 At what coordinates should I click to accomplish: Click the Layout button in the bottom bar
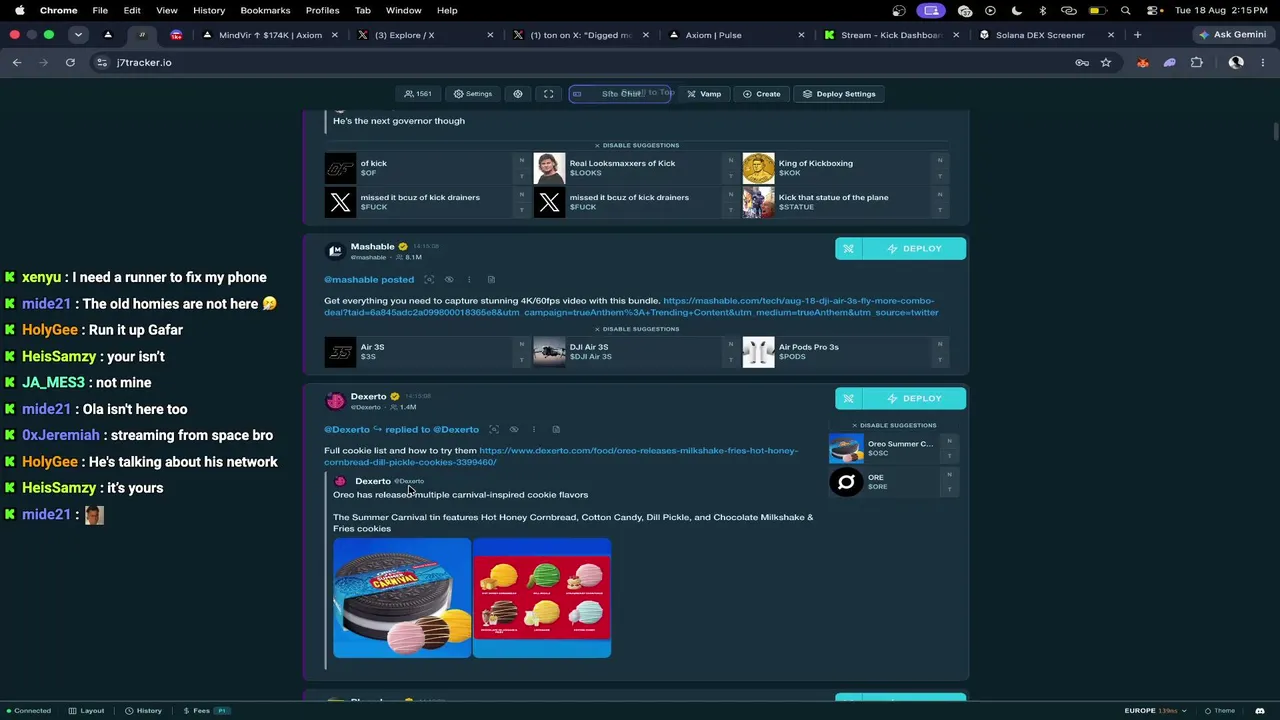tap(87, 711)
